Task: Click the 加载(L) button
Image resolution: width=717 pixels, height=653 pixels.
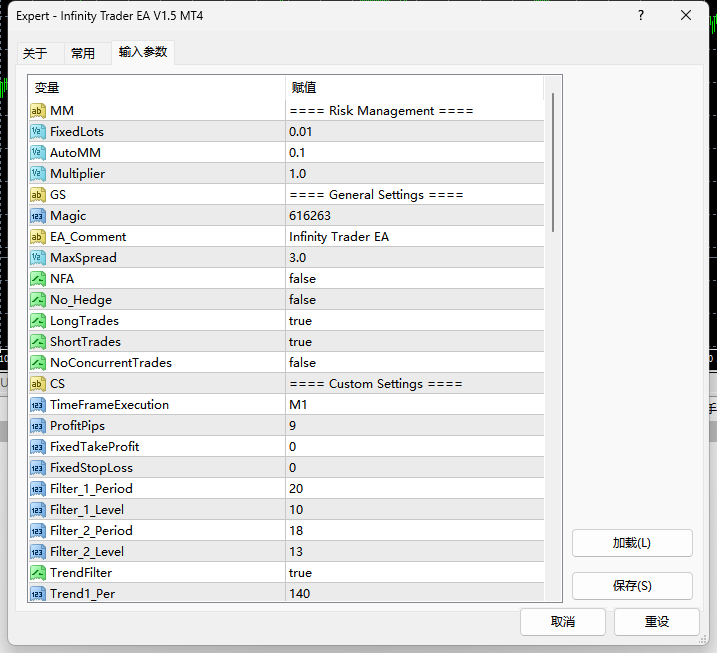Action: (632, 543)
